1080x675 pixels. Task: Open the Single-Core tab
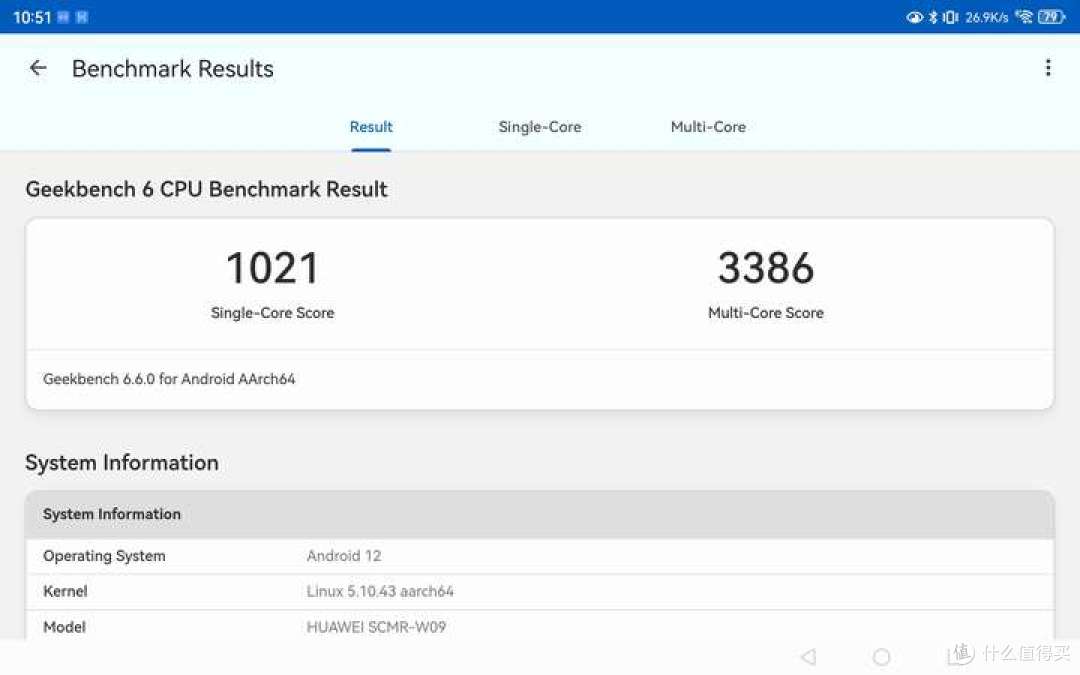point(539,127)
